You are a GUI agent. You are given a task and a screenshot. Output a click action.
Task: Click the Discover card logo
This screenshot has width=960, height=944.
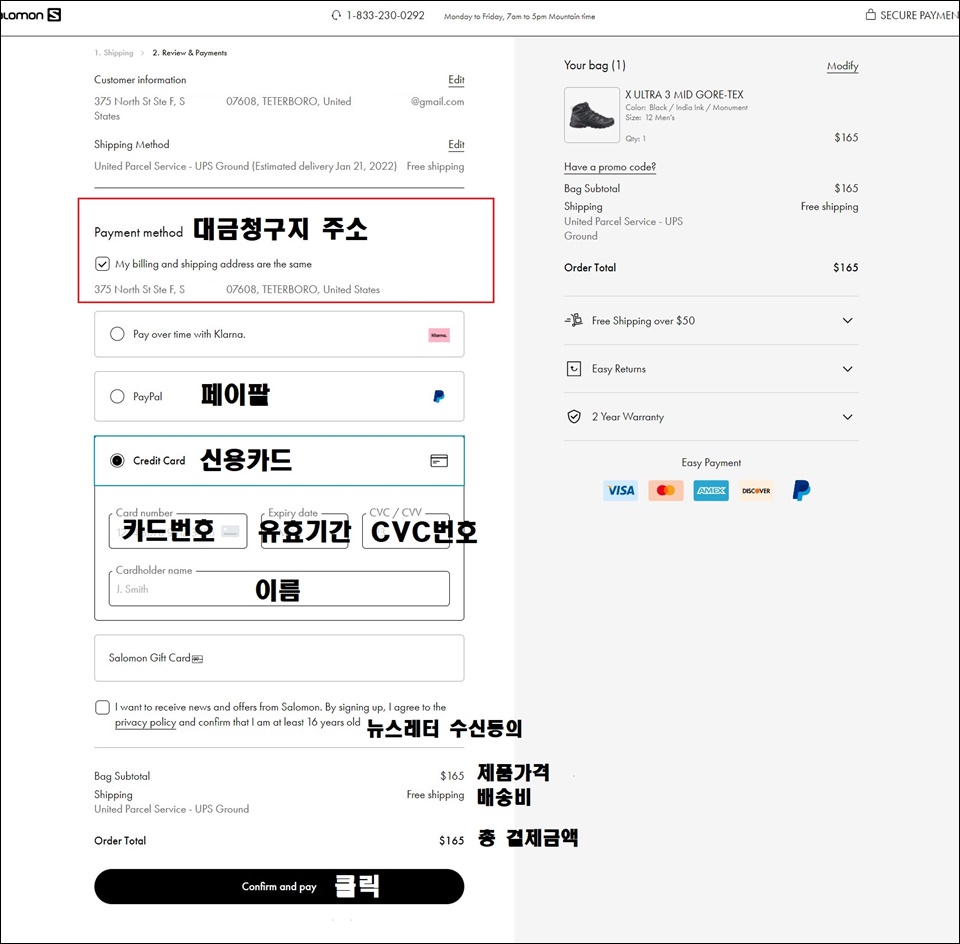click(756, 490)
